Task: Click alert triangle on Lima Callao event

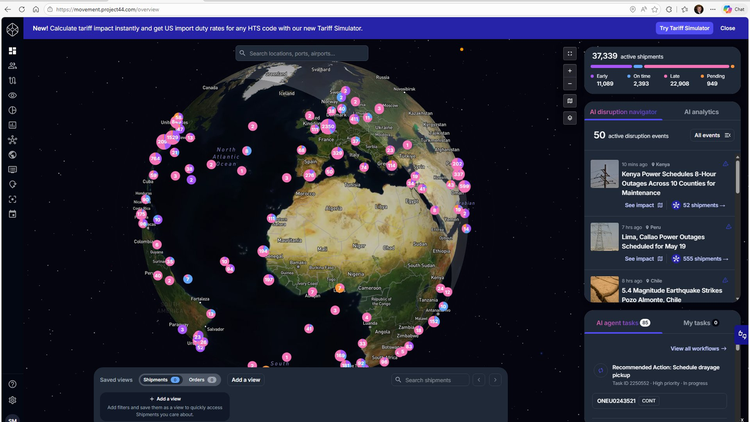Action: tap(728, 227)
